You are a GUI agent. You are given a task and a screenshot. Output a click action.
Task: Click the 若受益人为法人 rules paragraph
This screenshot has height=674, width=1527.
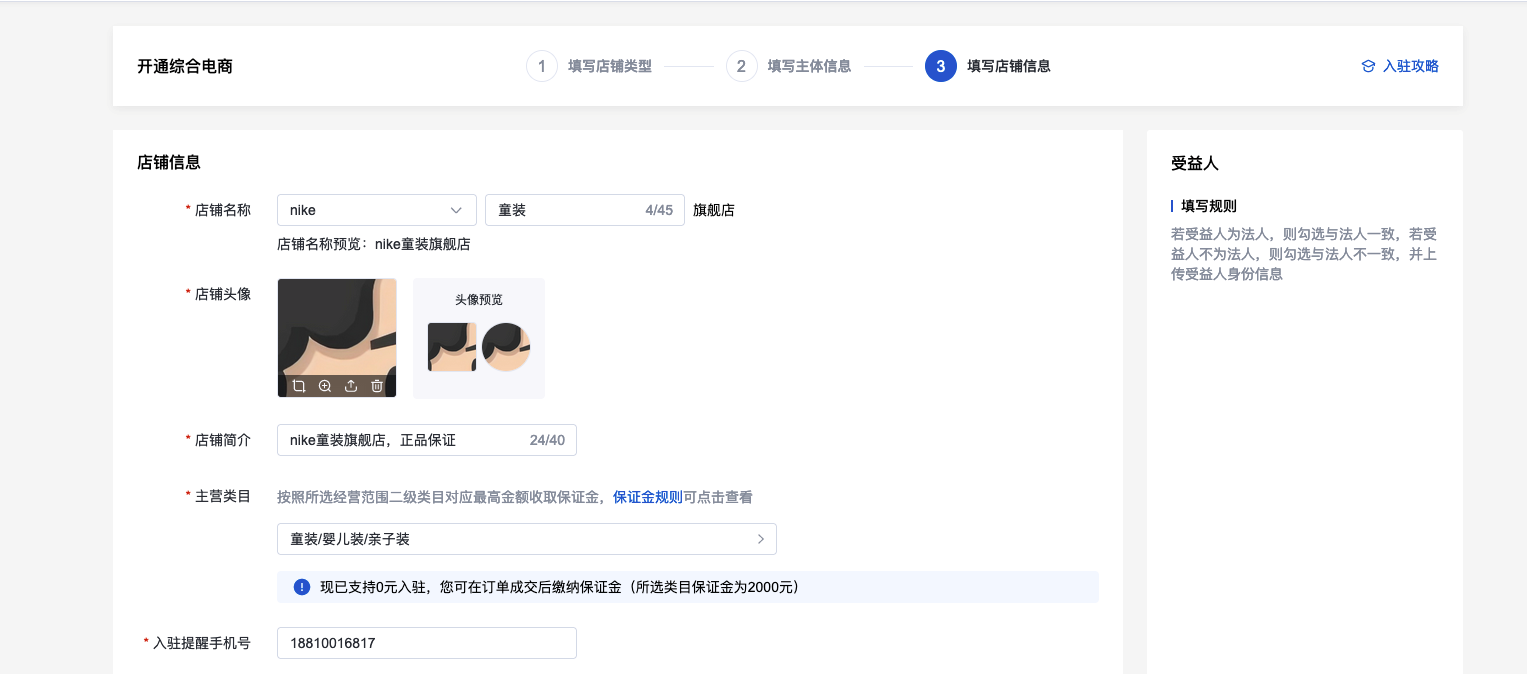[x=1304, y=254]
